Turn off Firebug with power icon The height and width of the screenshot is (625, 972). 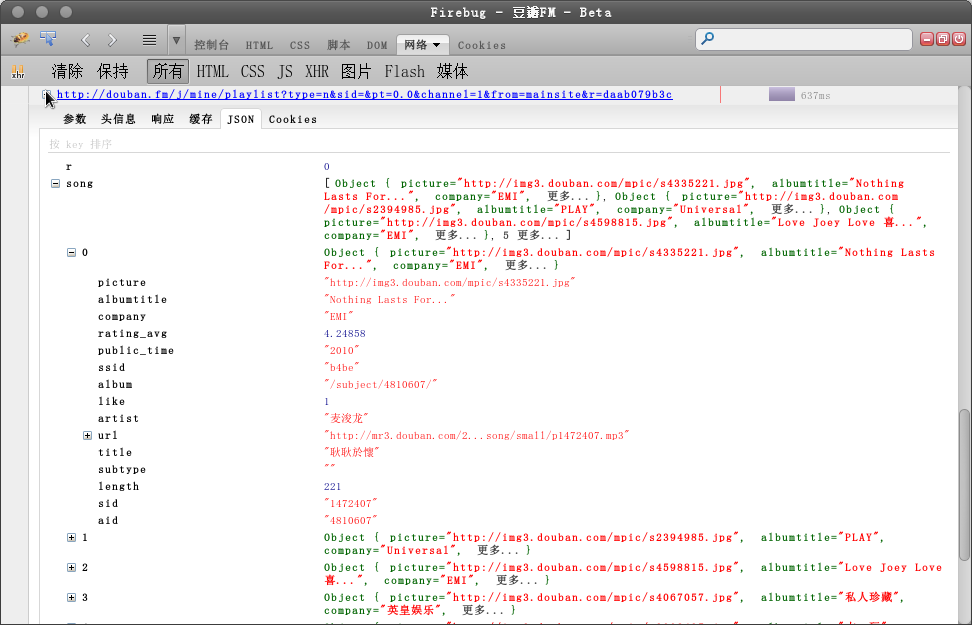(958, 39)
